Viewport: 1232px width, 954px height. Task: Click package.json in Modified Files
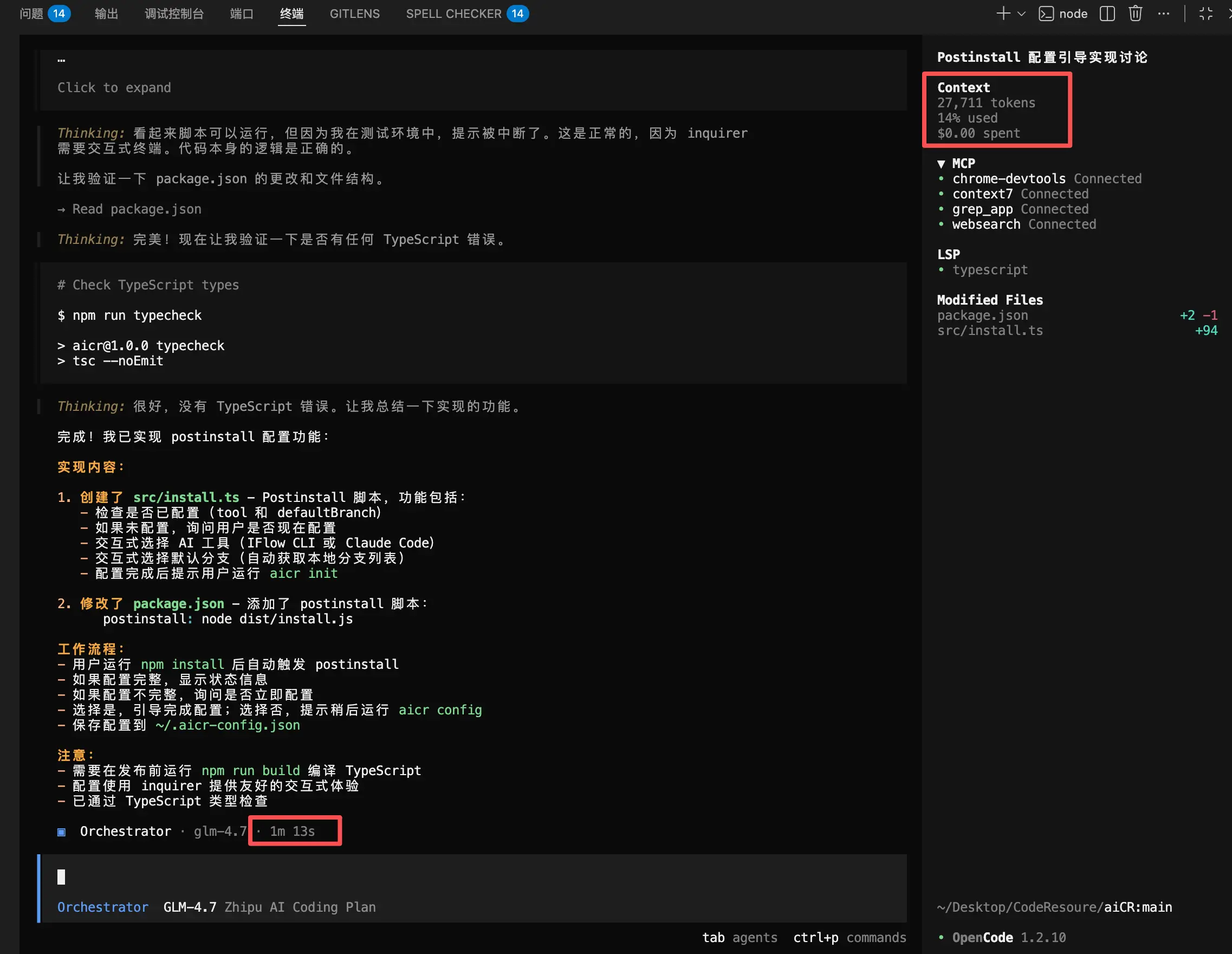(982, 315)
